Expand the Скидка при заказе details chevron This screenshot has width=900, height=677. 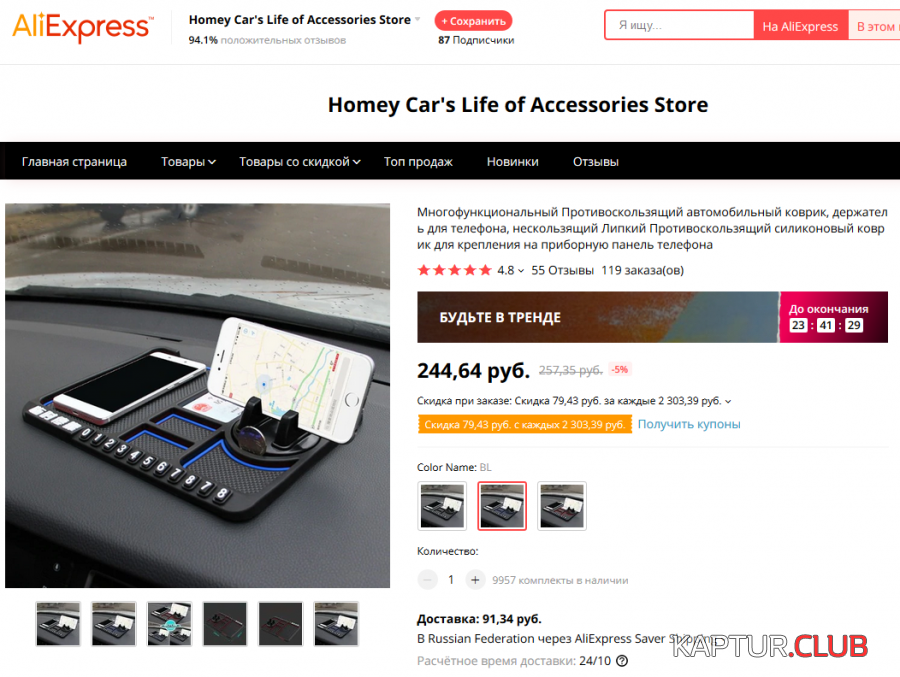point(728,401)
